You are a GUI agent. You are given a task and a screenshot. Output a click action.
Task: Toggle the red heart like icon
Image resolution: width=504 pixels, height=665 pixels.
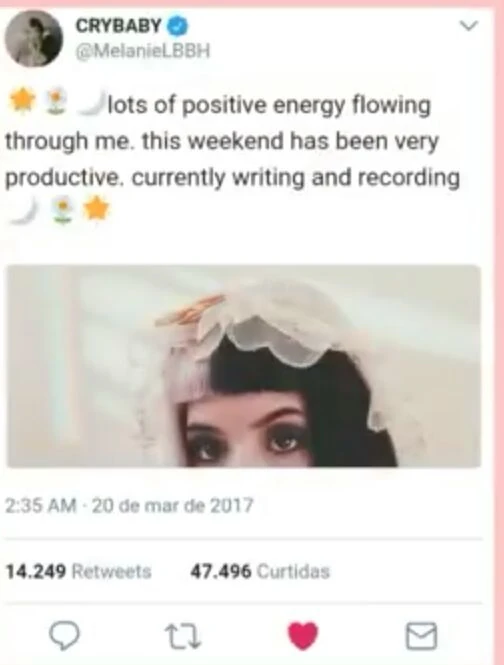303,636
